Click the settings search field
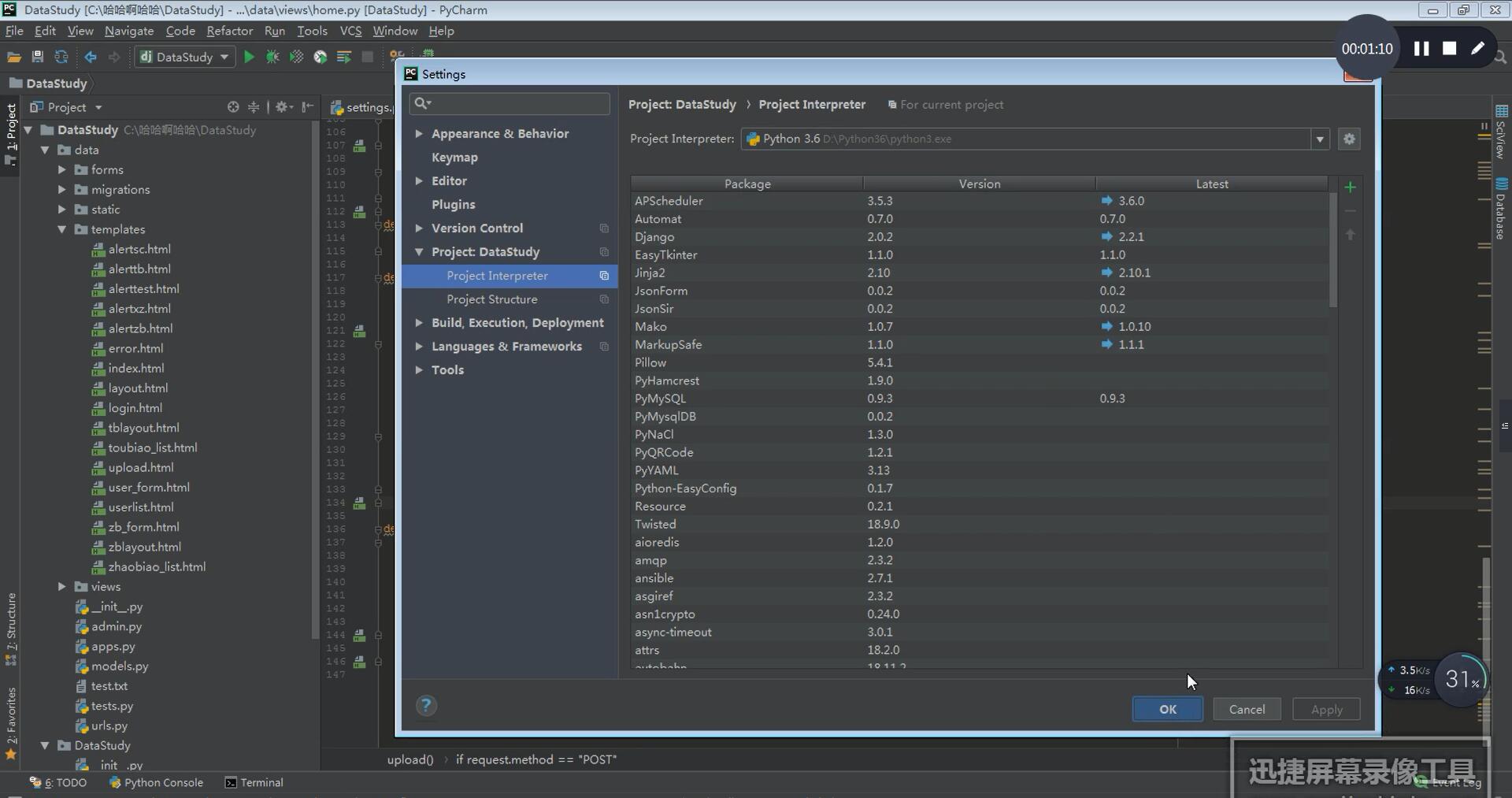Screen dimensions: 1512x798 pyautogui.click(x=509, y=103)
